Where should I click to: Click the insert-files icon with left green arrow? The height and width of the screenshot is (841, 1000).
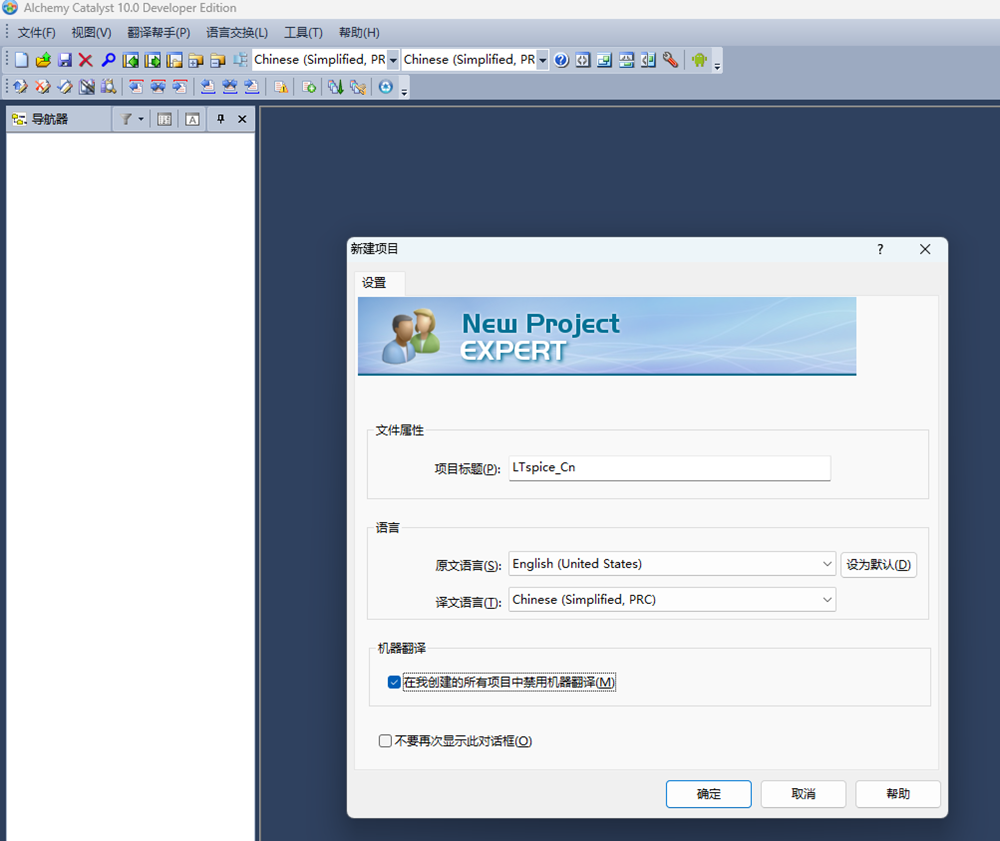[x=131, y=60]
